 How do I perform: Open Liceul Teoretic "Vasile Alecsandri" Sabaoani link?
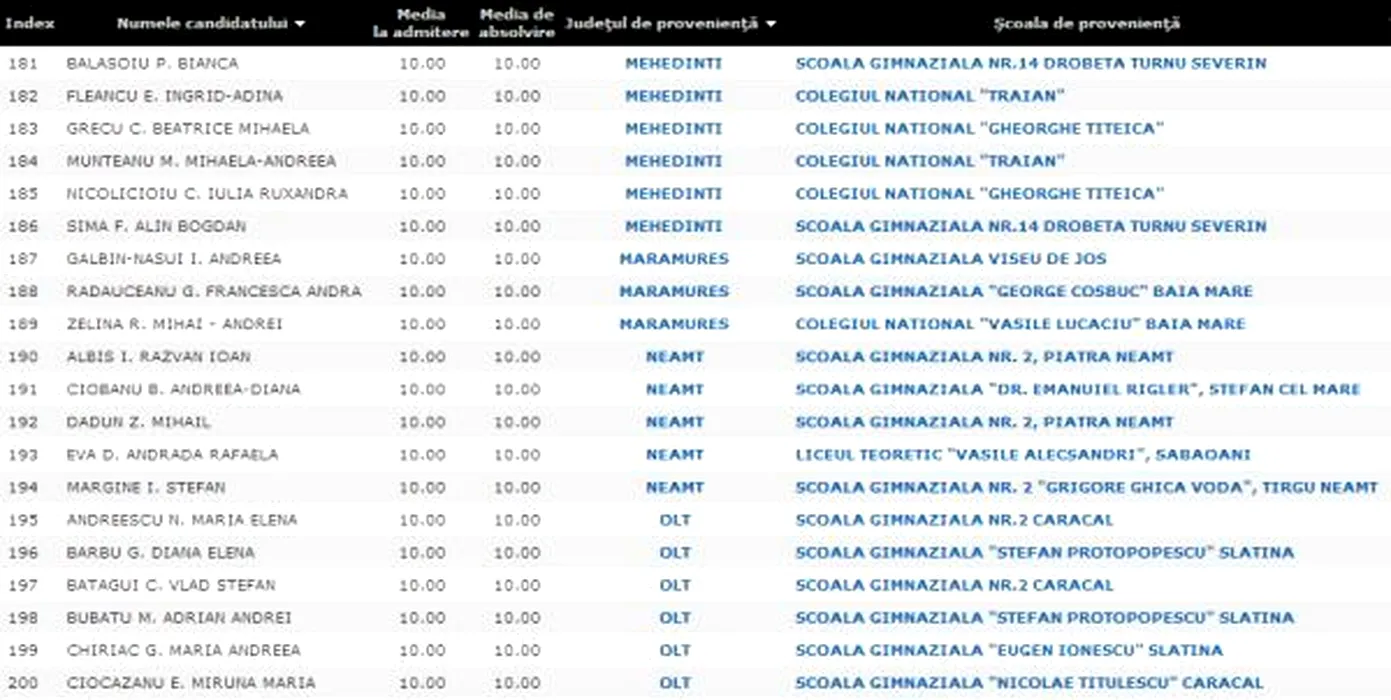tap(1022, 455)
